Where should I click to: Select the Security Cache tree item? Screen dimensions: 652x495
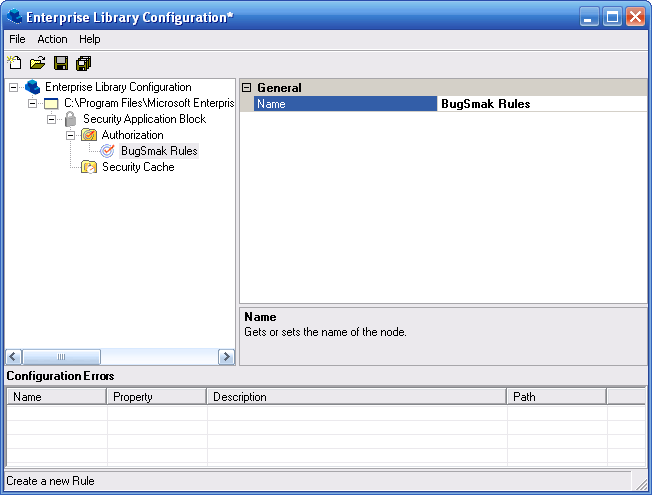[x=138, y=167]
